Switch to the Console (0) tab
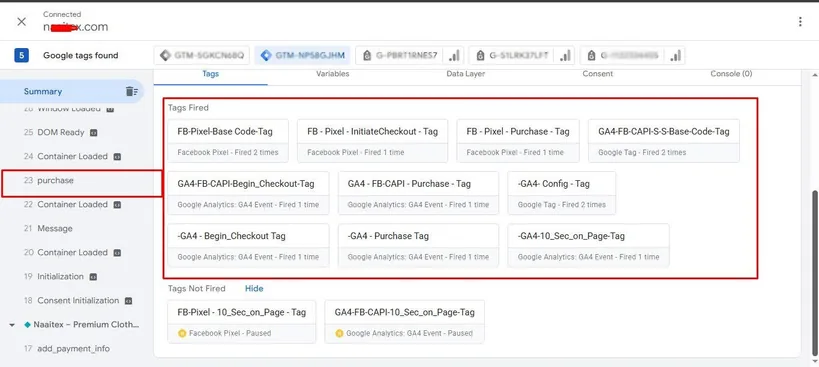The image size is (819, 367). click(731, 74)
